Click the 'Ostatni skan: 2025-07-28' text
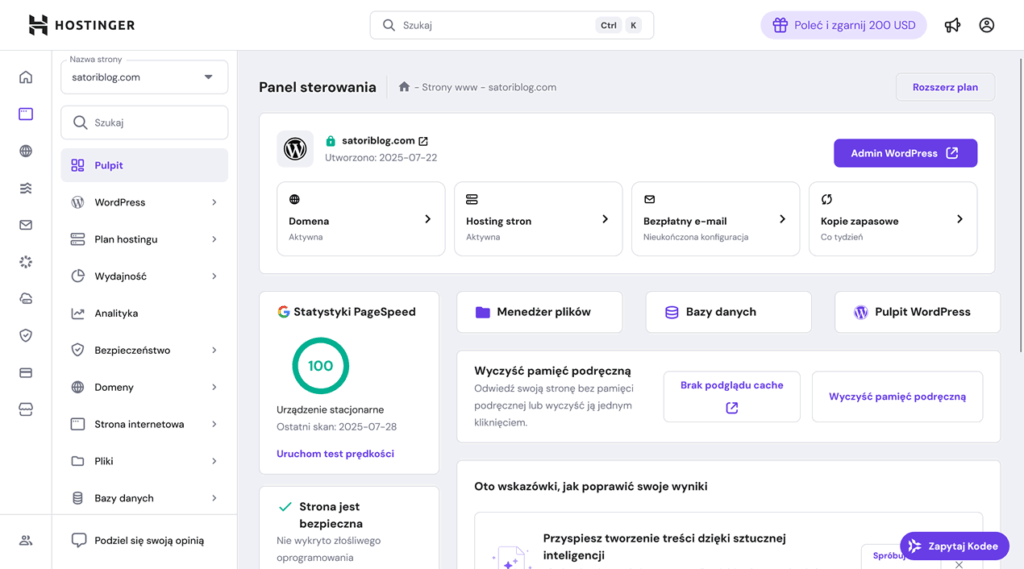The image size is (1024, 569). (336, 427)
